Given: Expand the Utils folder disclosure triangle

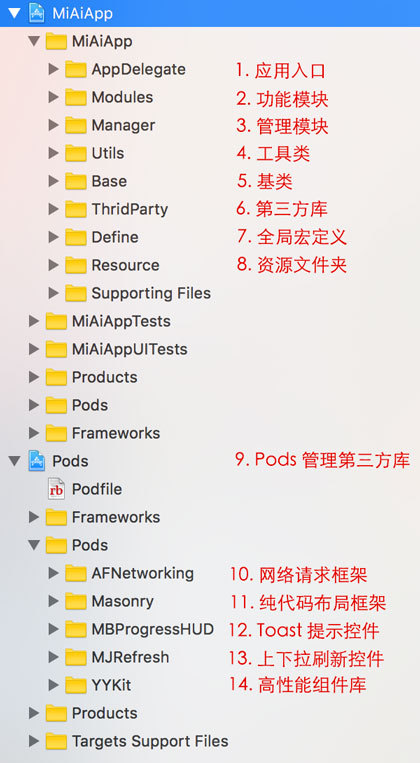Looking at the screenshot, I should pos(54,153).
